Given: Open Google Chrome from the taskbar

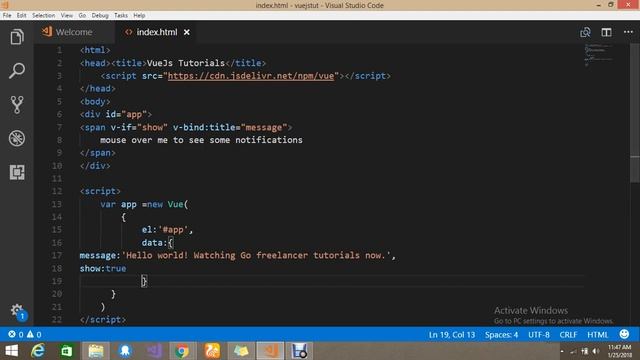Looking at the screenshot, I should [182, 351].
